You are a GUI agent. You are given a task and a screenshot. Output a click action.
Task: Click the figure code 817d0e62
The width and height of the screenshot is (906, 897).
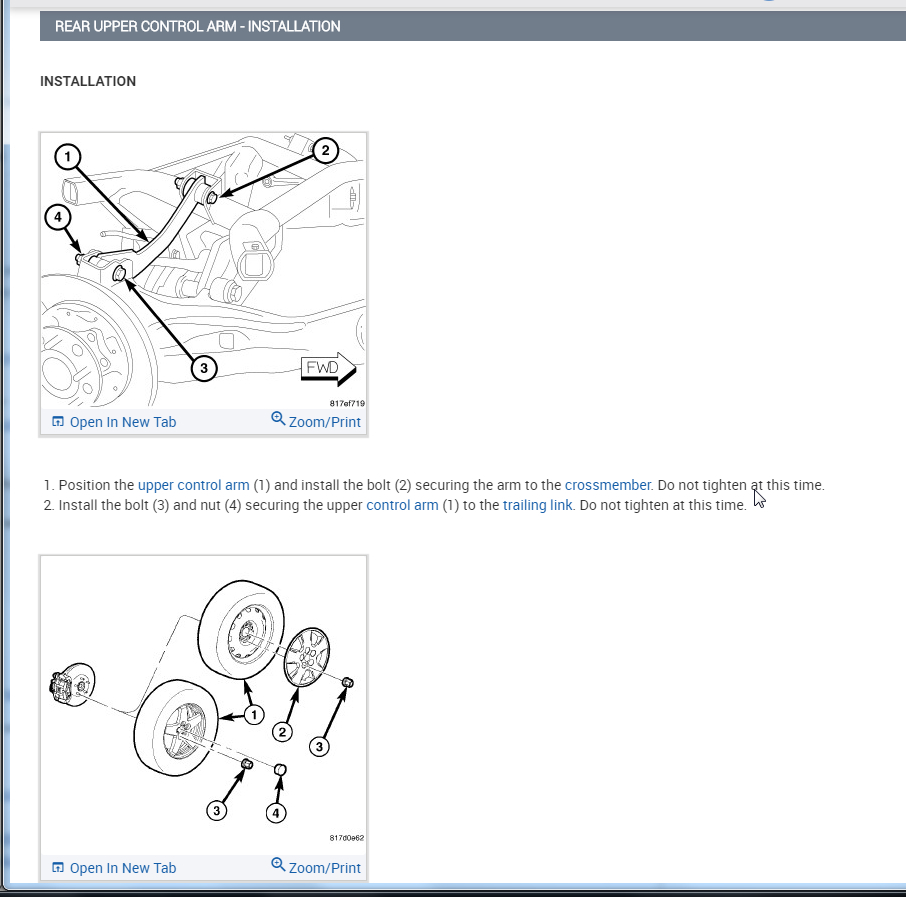tap(347, 837)
